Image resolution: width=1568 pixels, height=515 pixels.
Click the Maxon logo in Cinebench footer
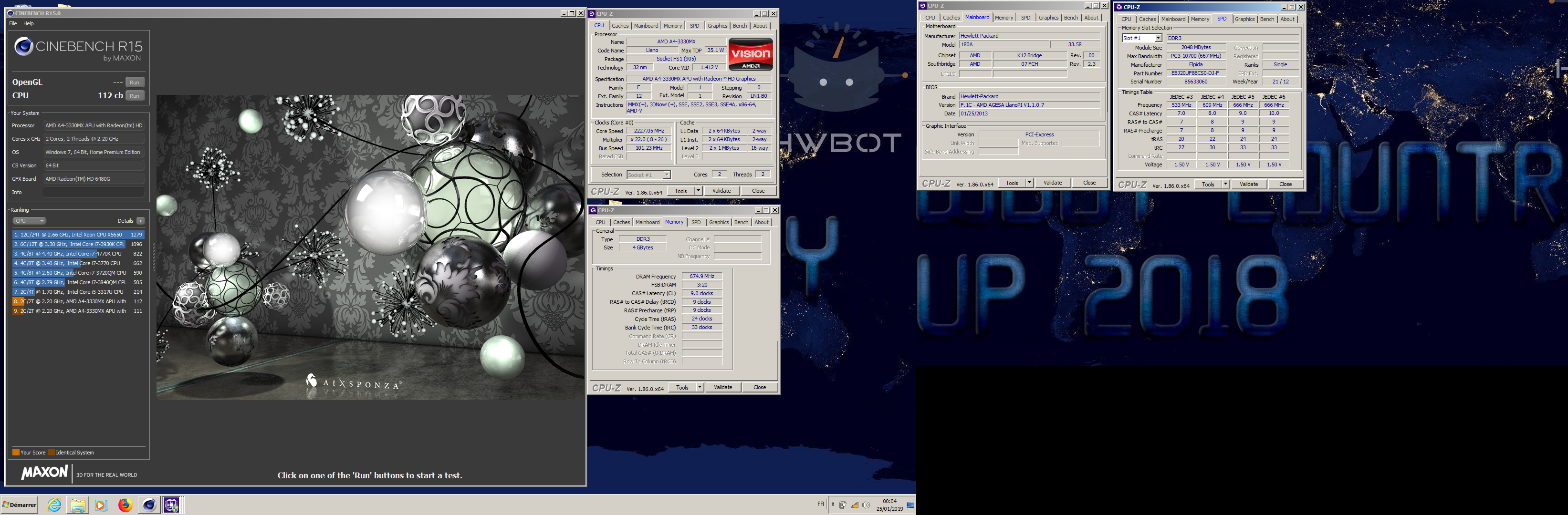[44, 473]
